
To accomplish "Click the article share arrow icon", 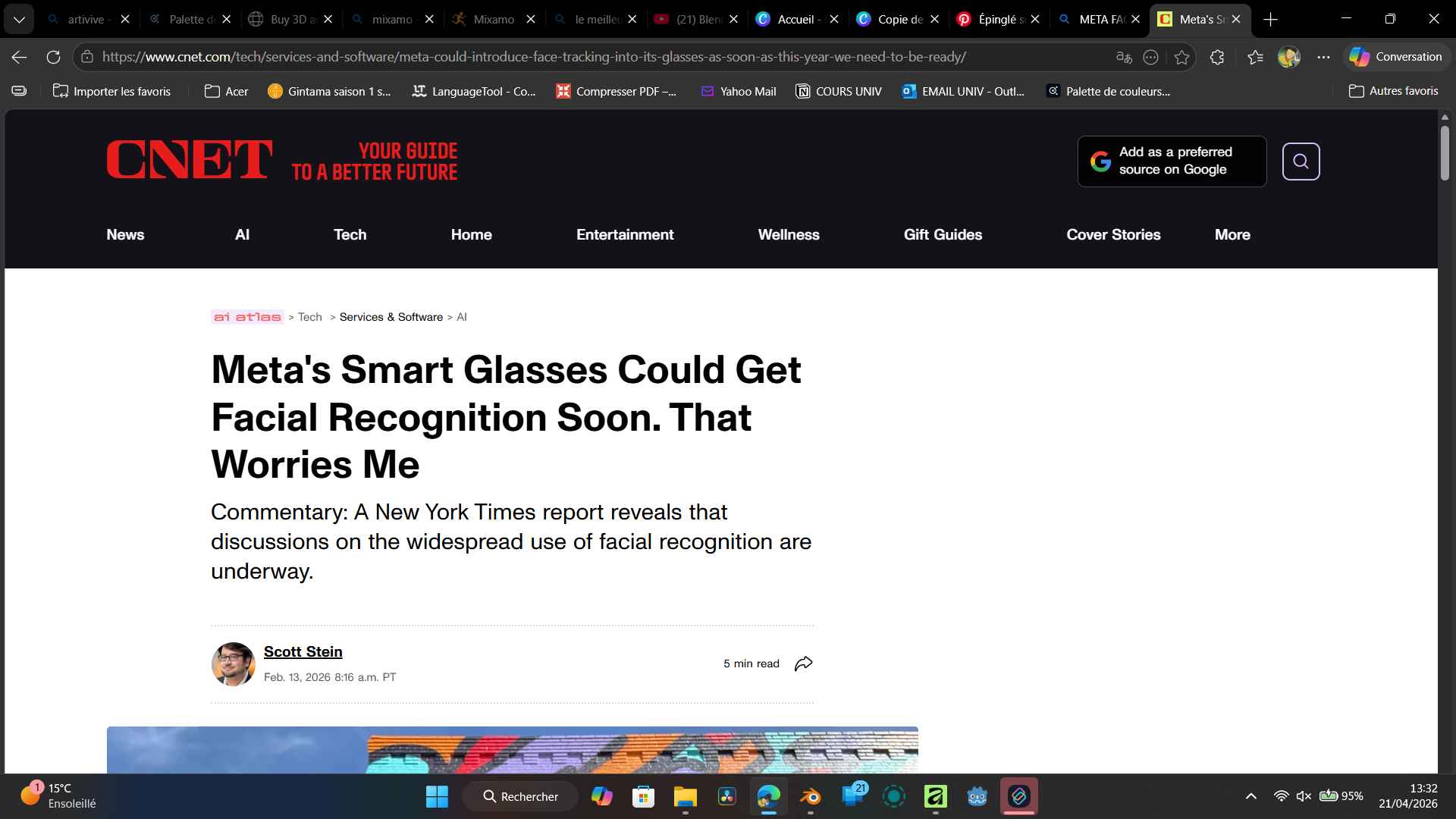I will tap(803, 664).
